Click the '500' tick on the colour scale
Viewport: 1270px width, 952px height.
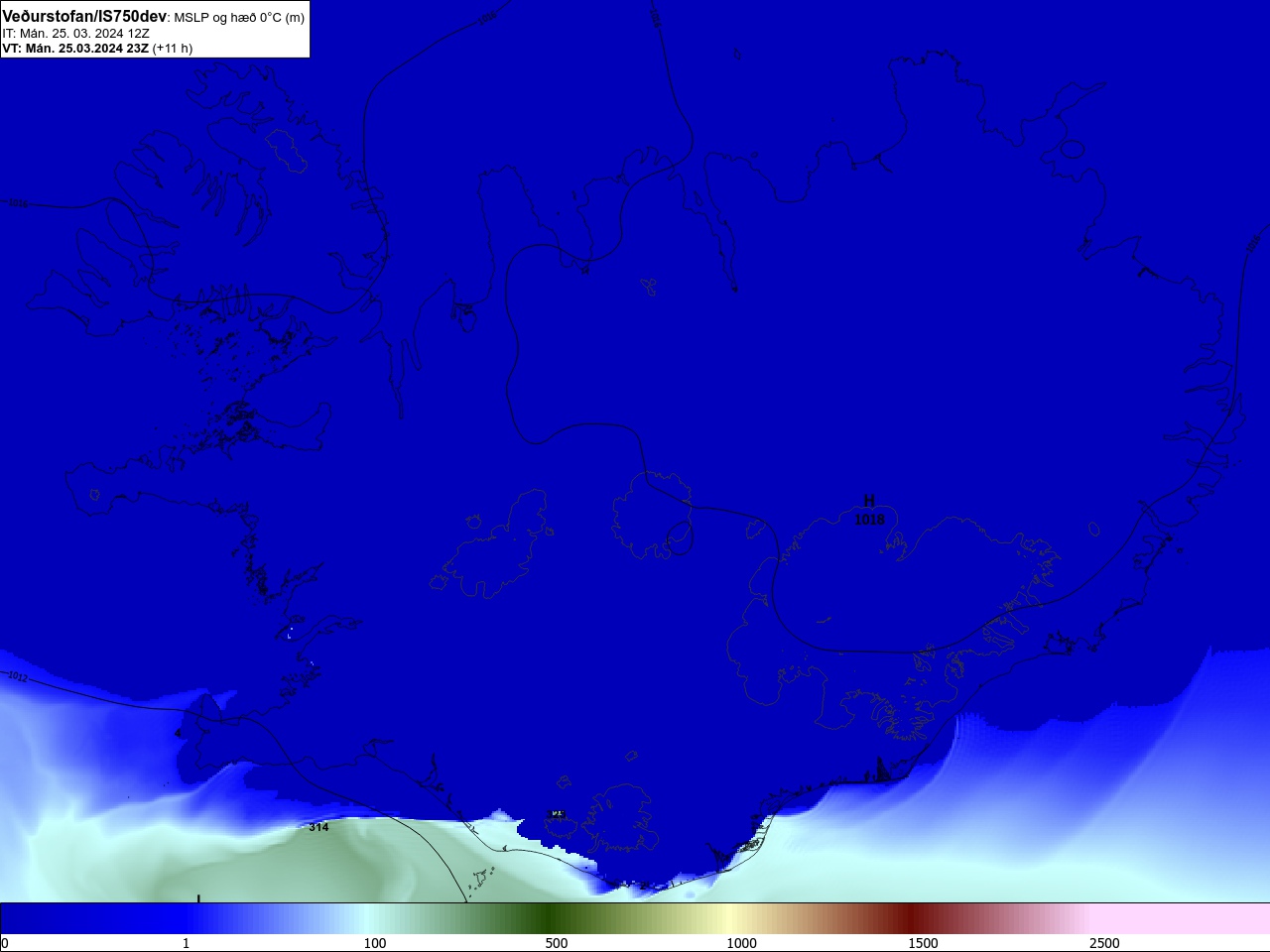pos(557,943)
